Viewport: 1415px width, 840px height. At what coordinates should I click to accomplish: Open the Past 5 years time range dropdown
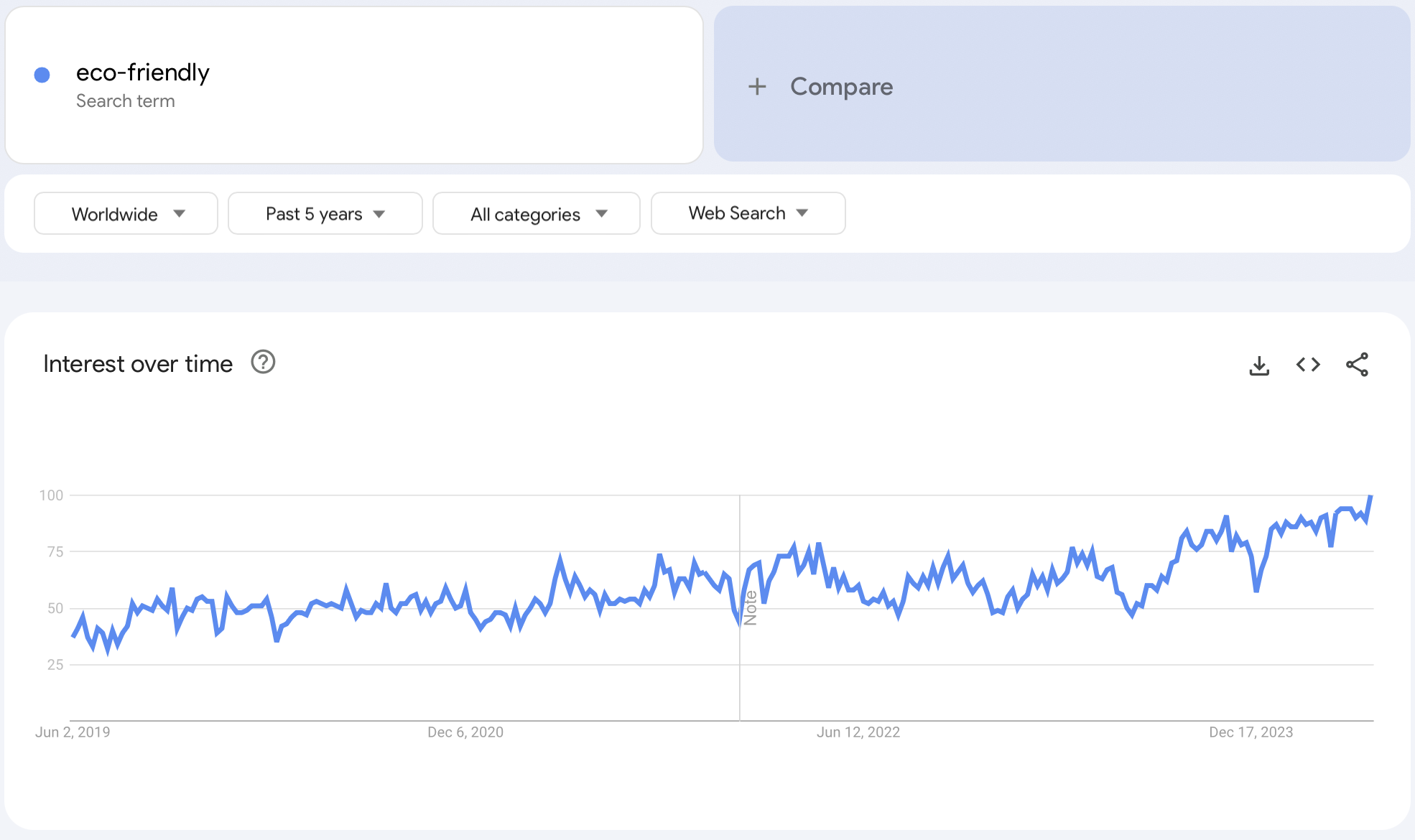pos(325,214)
